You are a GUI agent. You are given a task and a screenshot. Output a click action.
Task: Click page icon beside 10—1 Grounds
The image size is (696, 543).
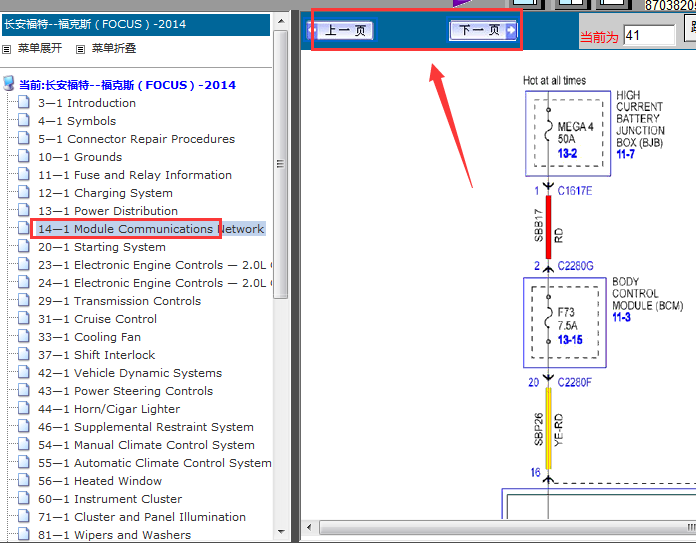(x=24, y=156)
